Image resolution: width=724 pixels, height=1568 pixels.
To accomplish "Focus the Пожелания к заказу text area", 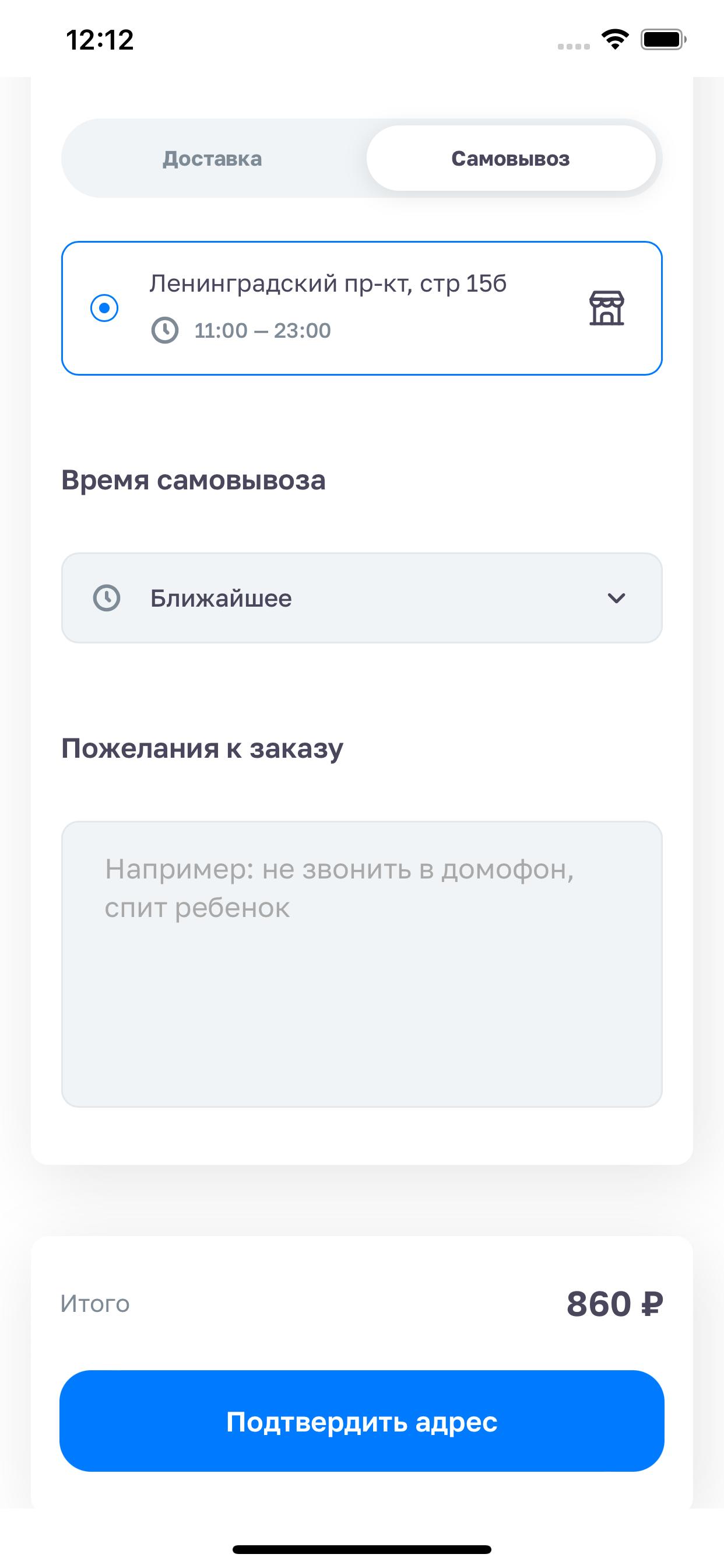I will [x=362, y=964].
